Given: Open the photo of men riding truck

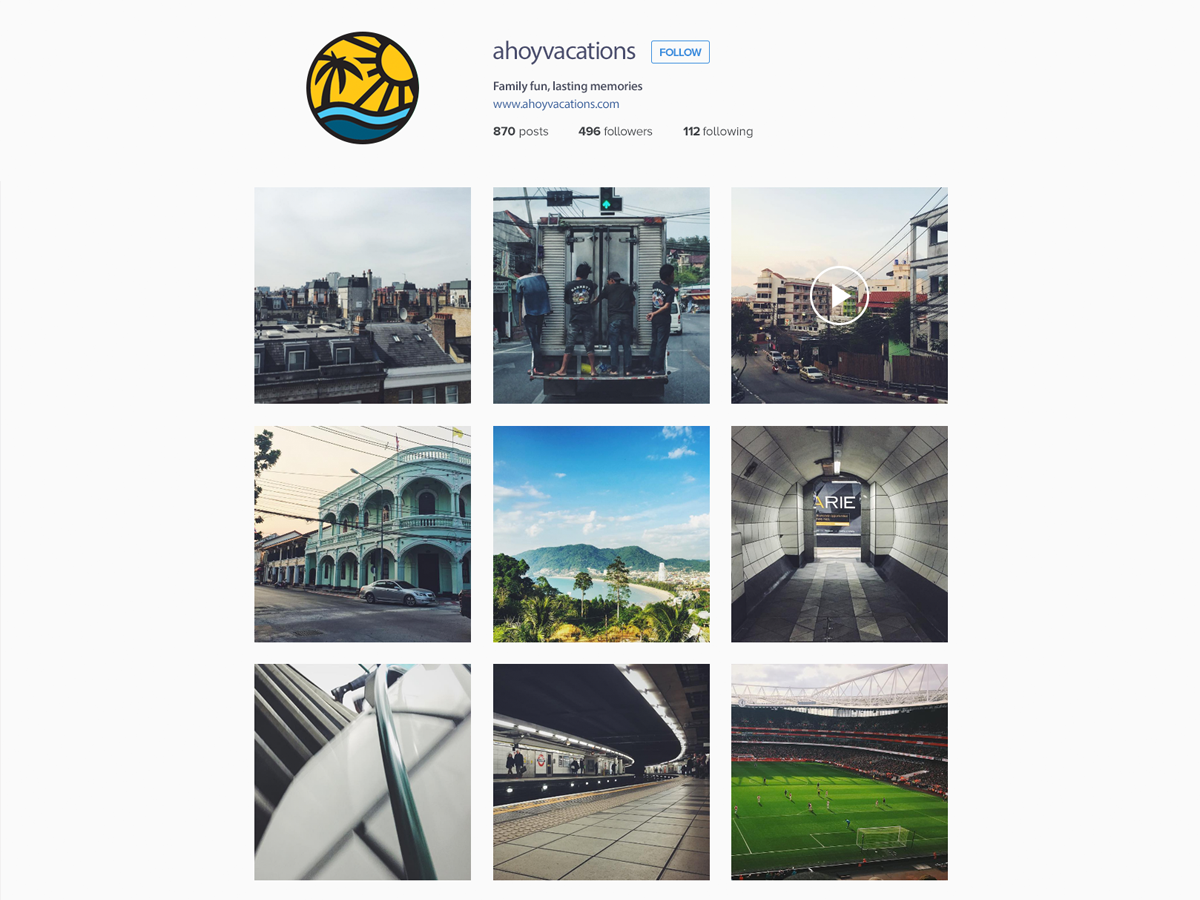Looking at the screenshot, I should [x=601, y=295].
